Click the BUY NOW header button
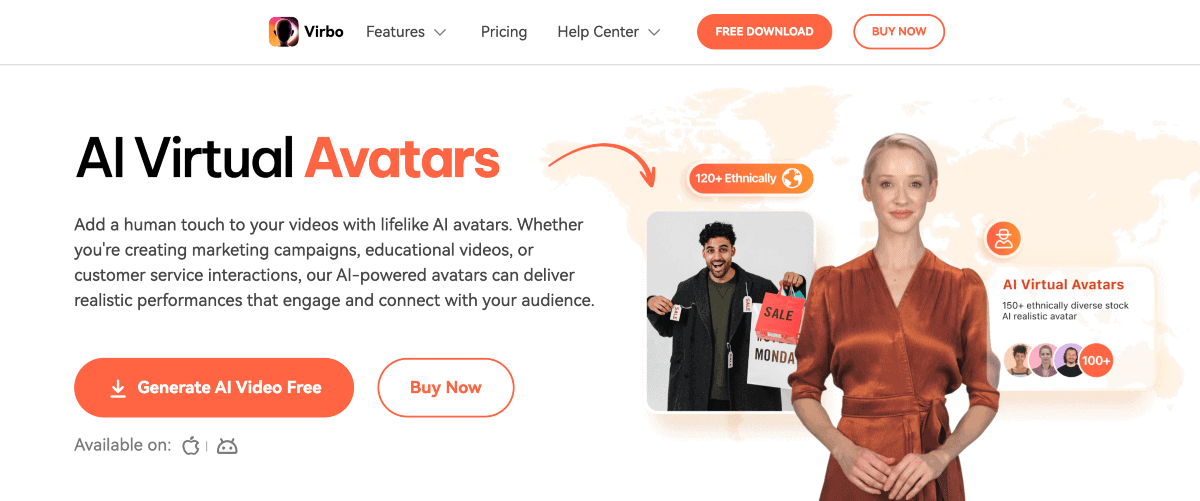The width and height of the screenshot is (1200, 501). [x=899, y=32]
